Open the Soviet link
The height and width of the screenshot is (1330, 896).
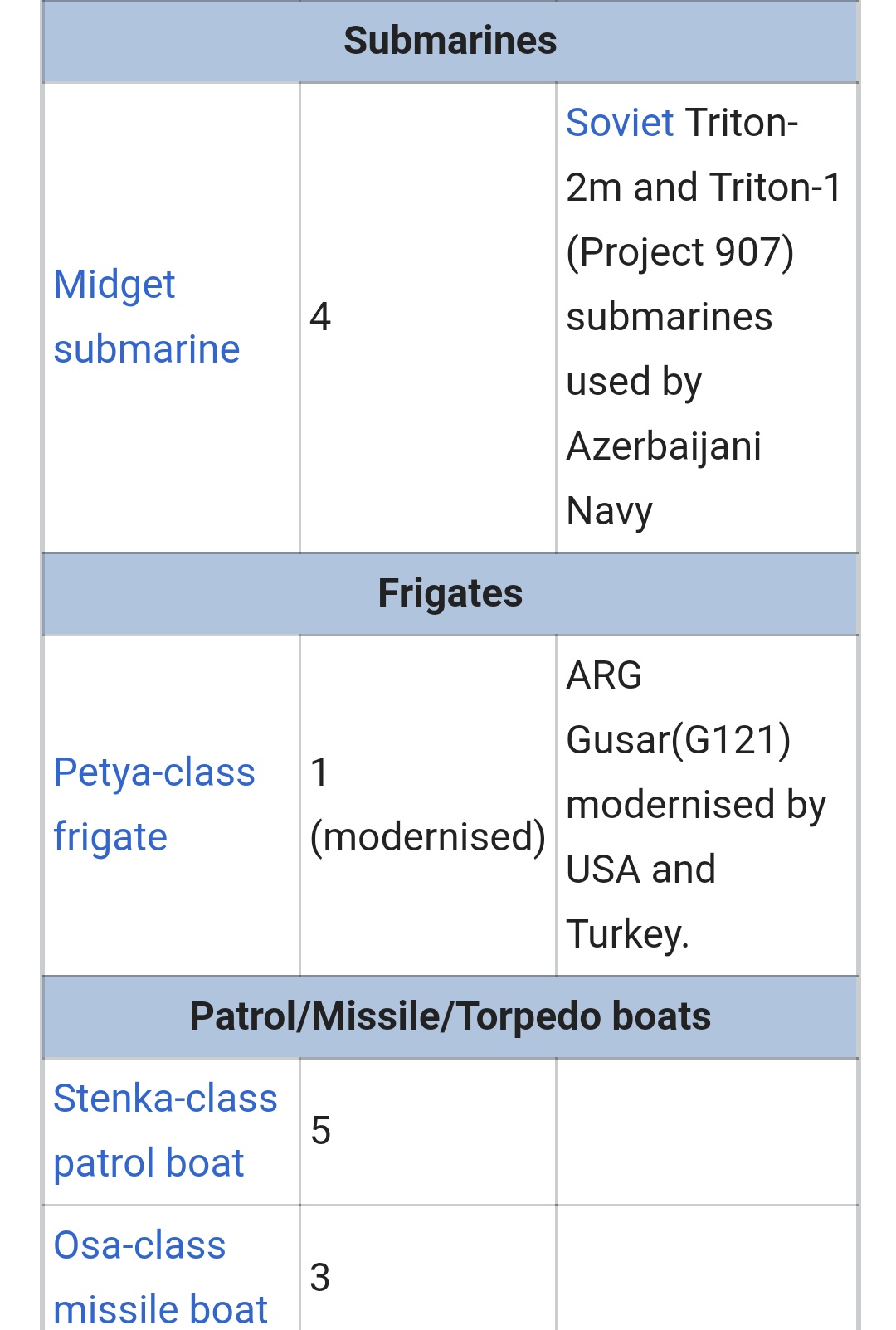pos(619,123)
